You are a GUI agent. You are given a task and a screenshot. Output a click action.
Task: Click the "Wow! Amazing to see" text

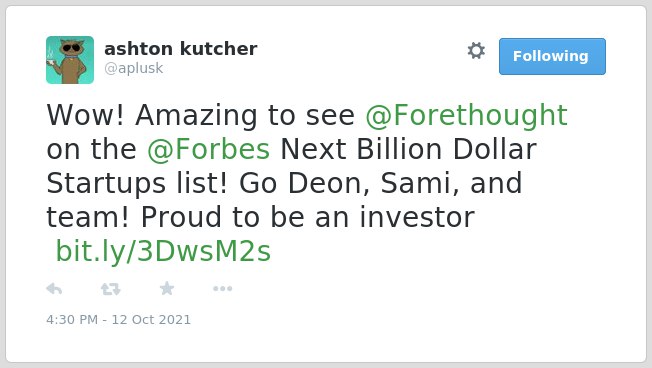[x=200, y=115]
